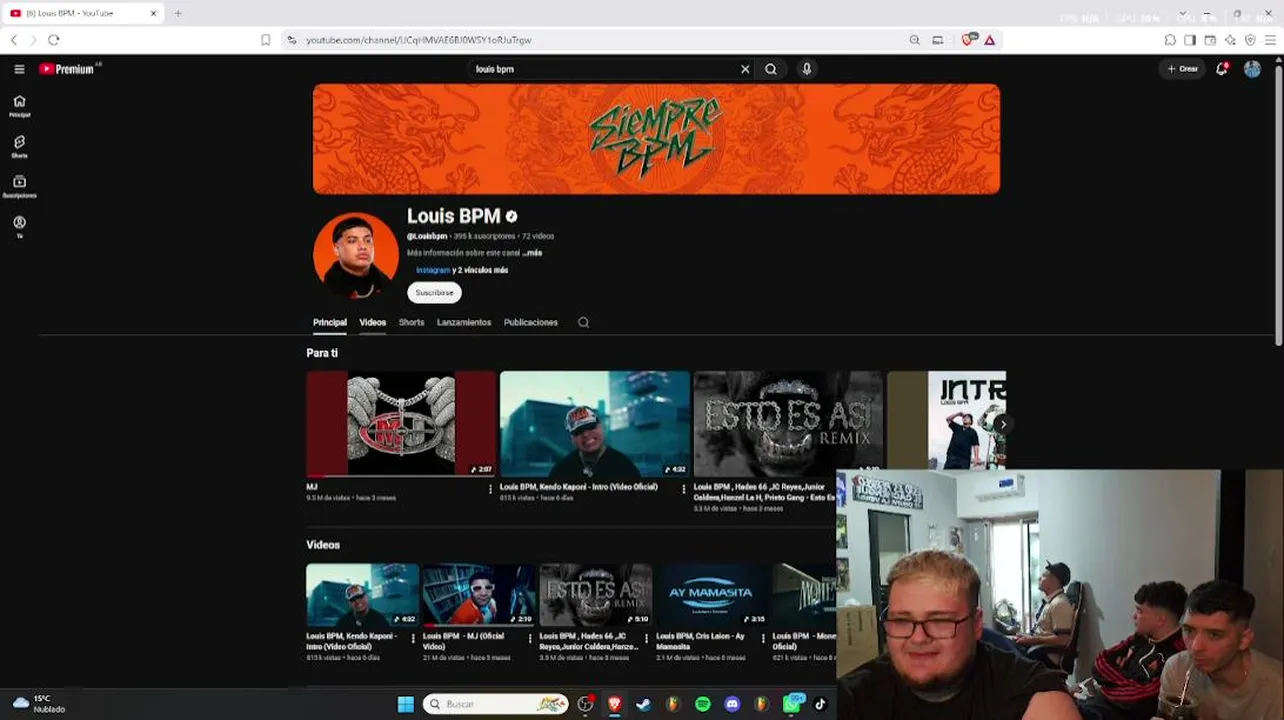Select the Principal channel tab

coord(330,322)
